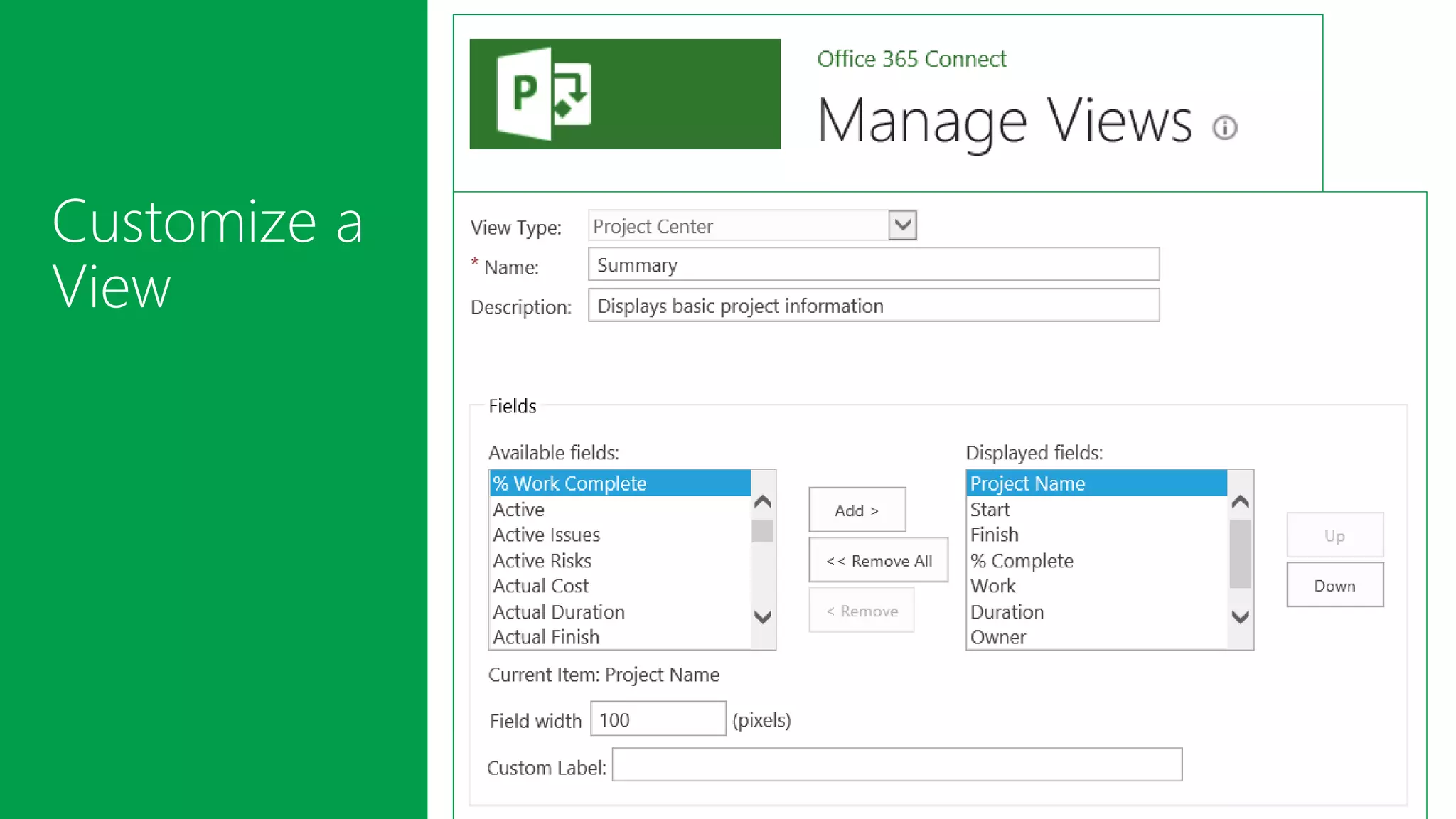Click the Down button
This screenshot has width=1456, height=819.
pyautogui.click(x=1334, y=585)
